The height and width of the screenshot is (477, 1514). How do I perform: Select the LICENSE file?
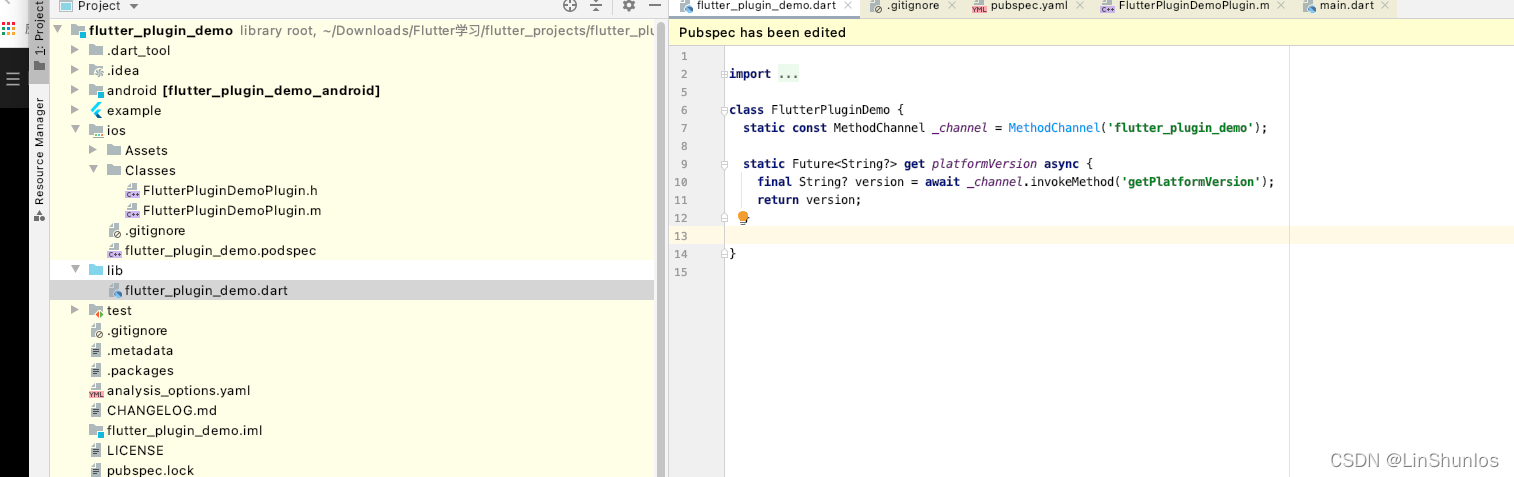click(135, 450)
